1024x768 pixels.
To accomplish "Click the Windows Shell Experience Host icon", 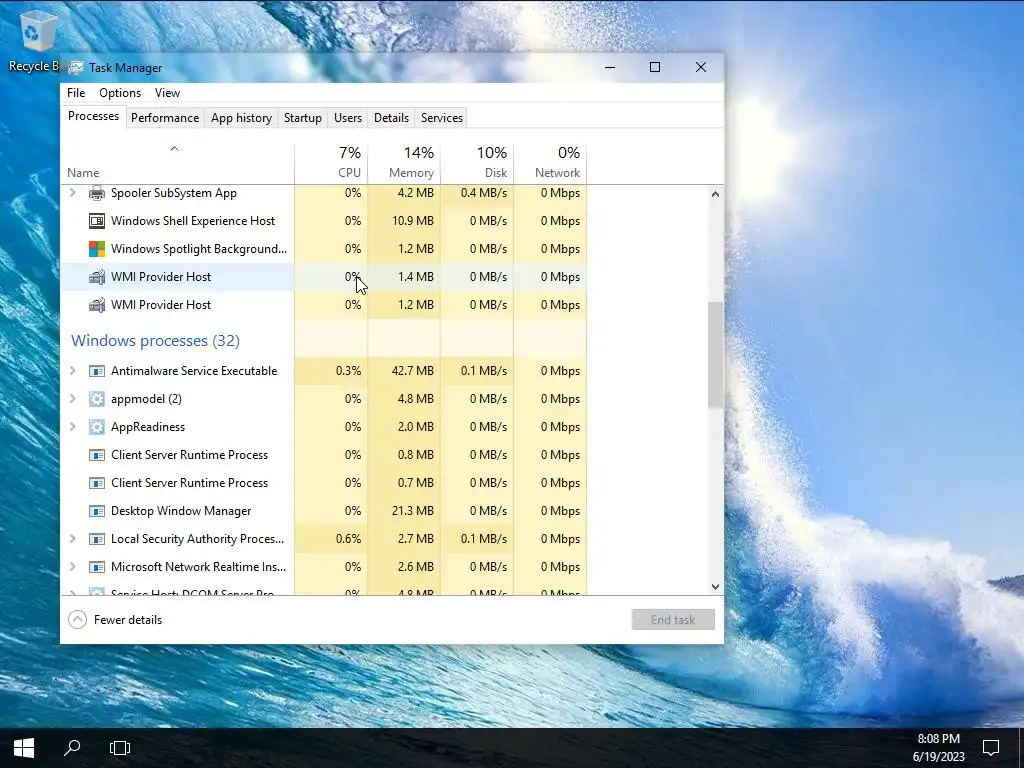I will [97, 221].
